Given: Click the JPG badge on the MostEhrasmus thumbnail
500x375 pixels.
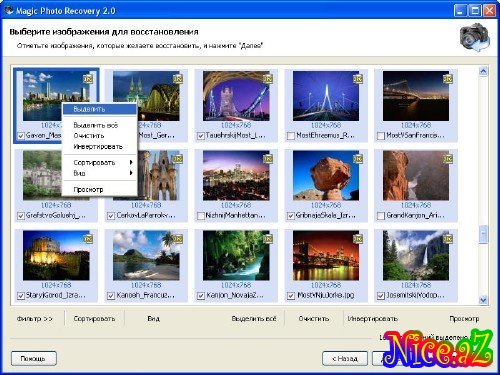Looking at the screenshot, I should pyautogui.click(x=358, y=79).
